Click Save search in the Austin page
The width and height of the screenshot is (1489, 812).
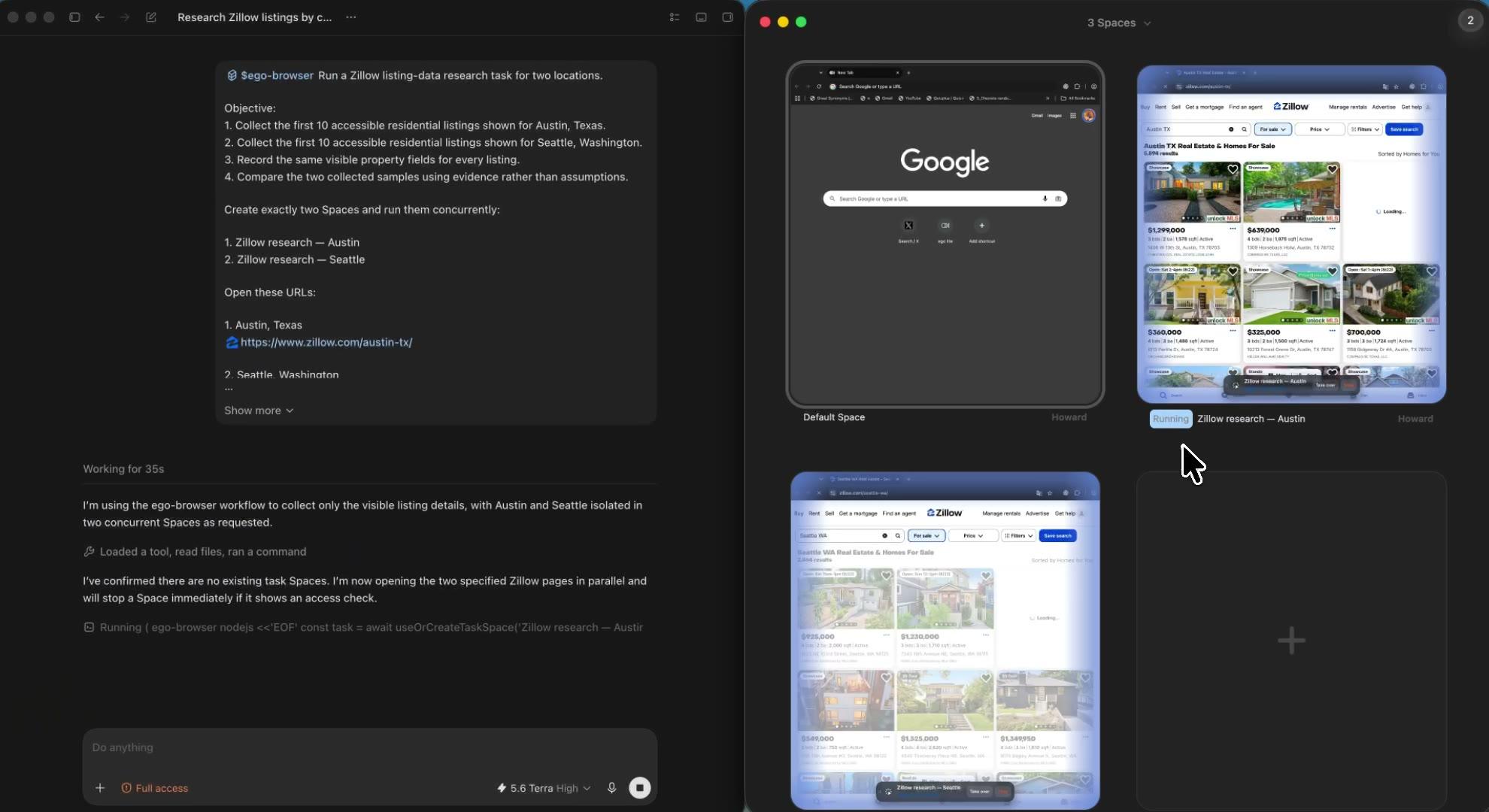pyautogui.click(x=1404, y=129)
